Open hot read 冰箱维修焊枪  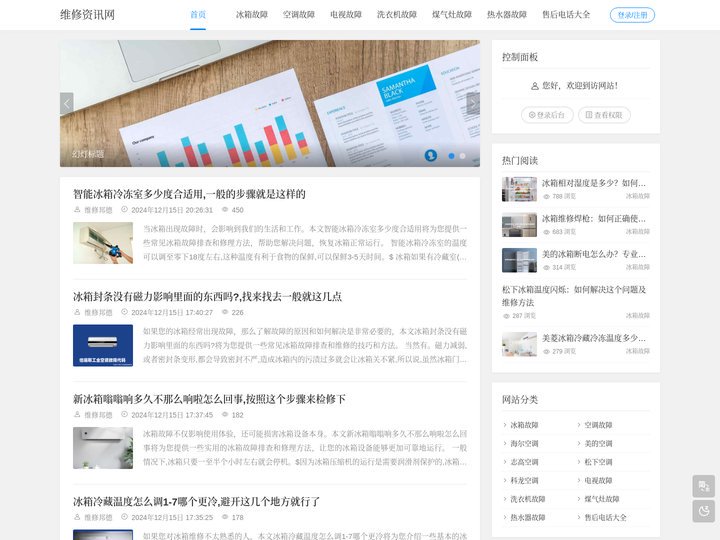594,219
